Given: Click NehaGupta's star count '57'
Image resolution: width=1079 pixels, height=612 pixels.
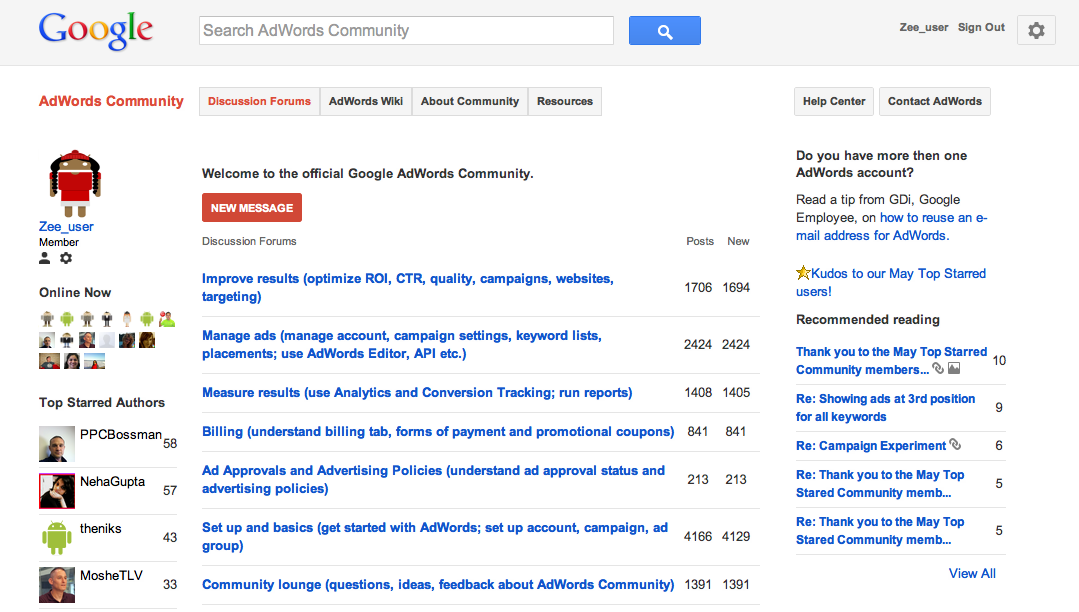Looking at the screenshot, I should [170, 490].
